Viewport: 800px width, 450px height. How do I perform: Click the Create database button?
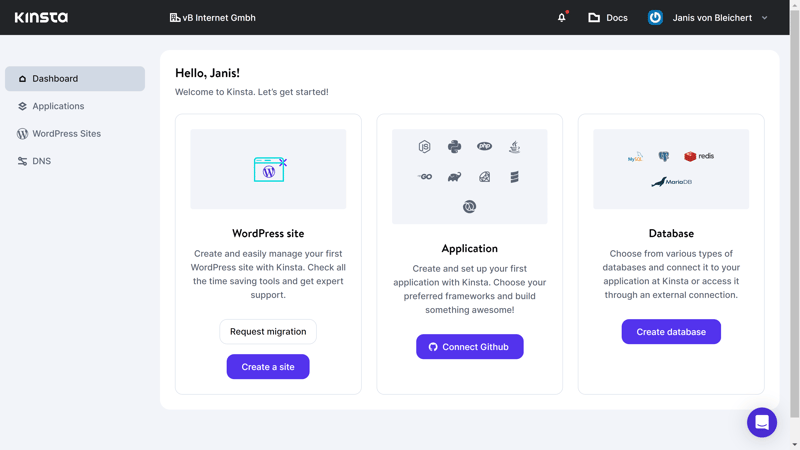point(671,332)
